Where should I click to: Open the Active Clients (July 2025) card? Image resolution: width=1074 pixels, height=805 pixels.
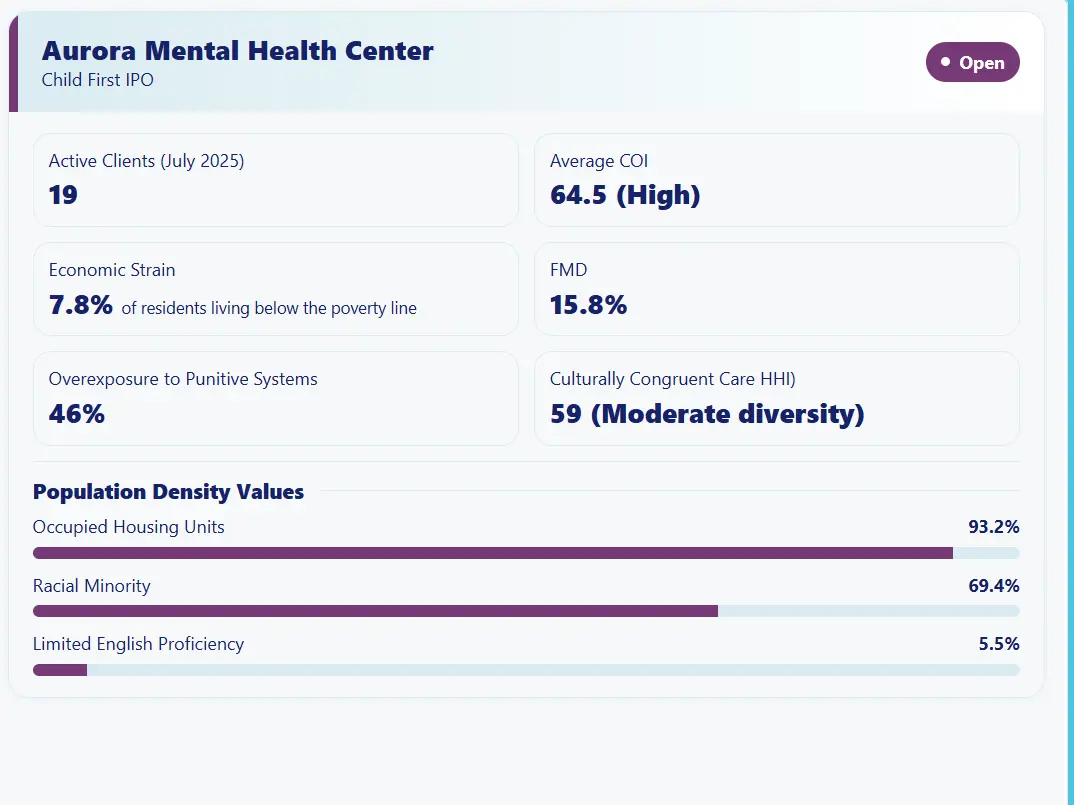[276, 180]
